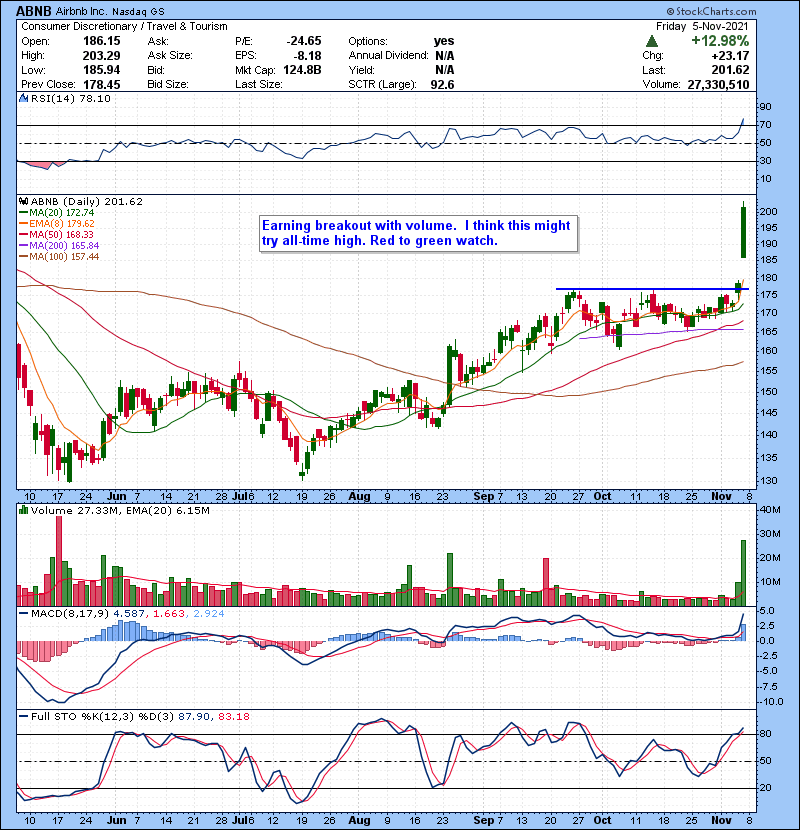This screenshot has width=800, height=830.
Task: Click the Nasdaq GS exchange label
Action: pos(138,11)
